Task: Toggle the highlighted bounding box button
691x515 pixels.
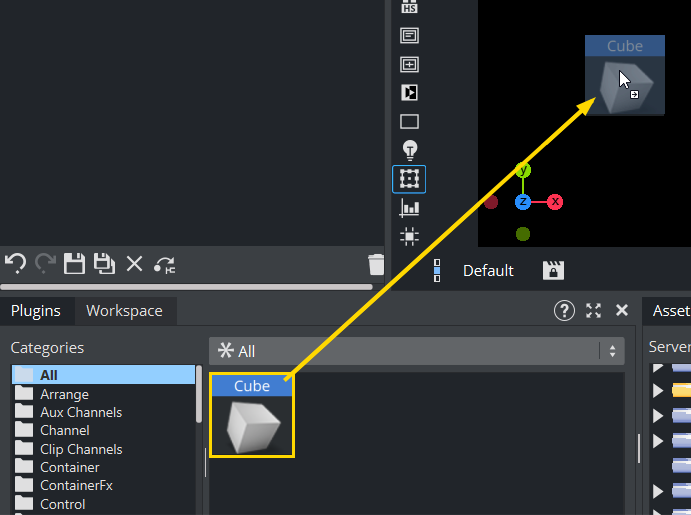Action: (x=409, y=179)
